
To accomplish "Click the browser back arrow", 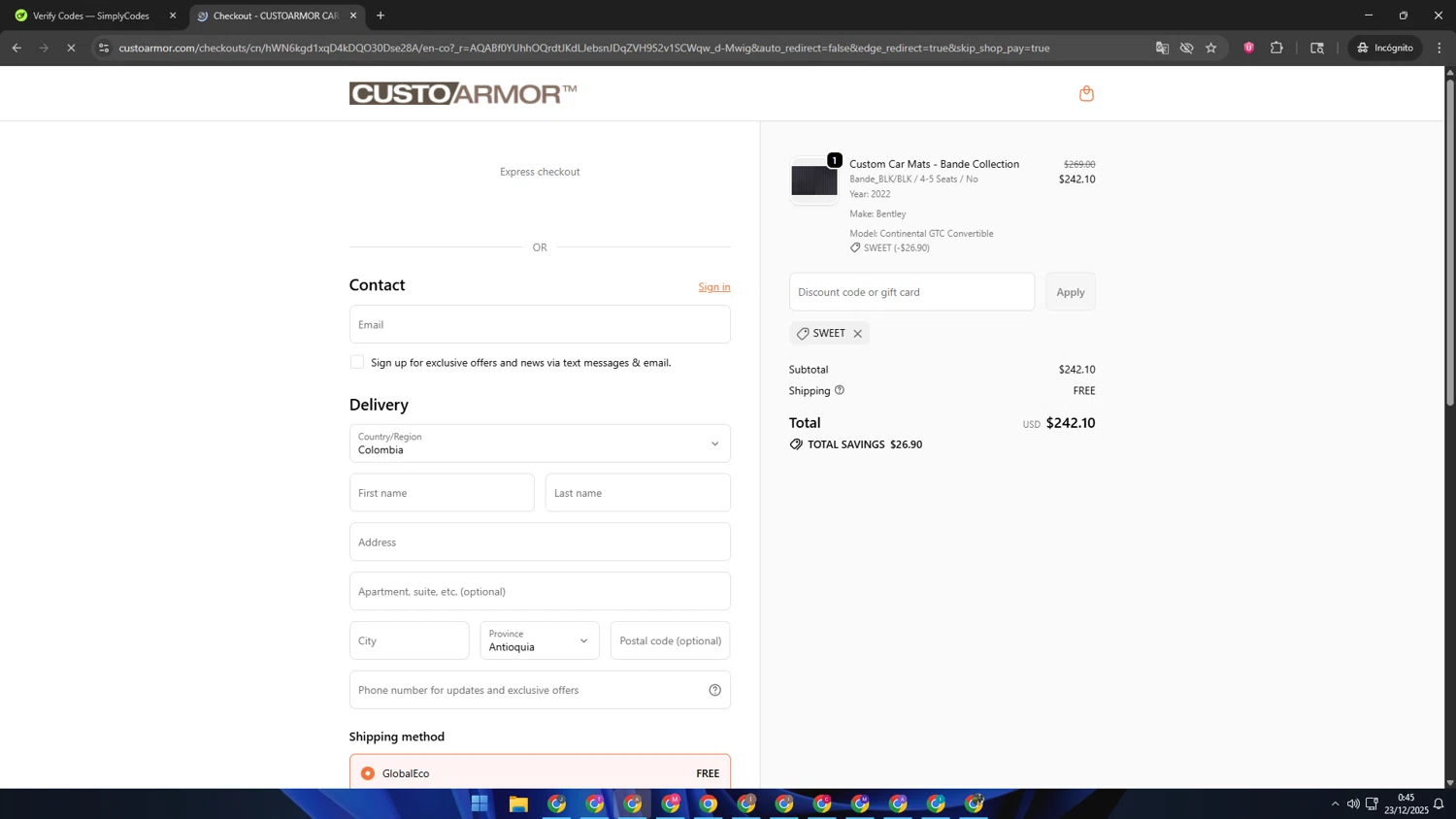I will click(17, 48).
